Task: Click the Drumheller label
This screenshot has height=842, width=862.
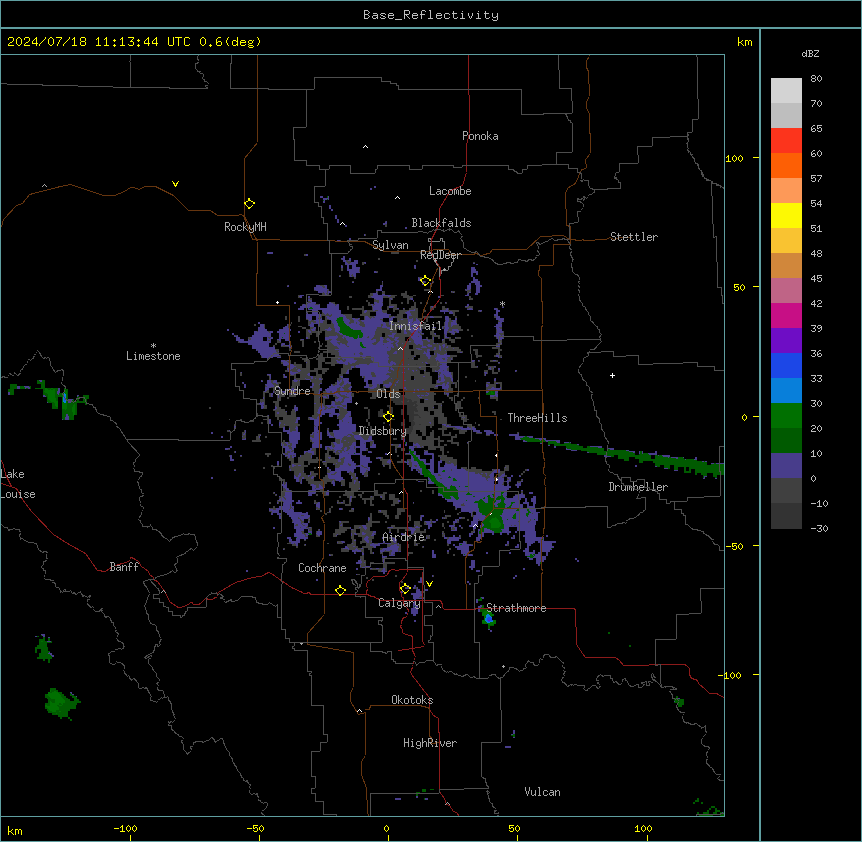Action: [x=638, y=487]
